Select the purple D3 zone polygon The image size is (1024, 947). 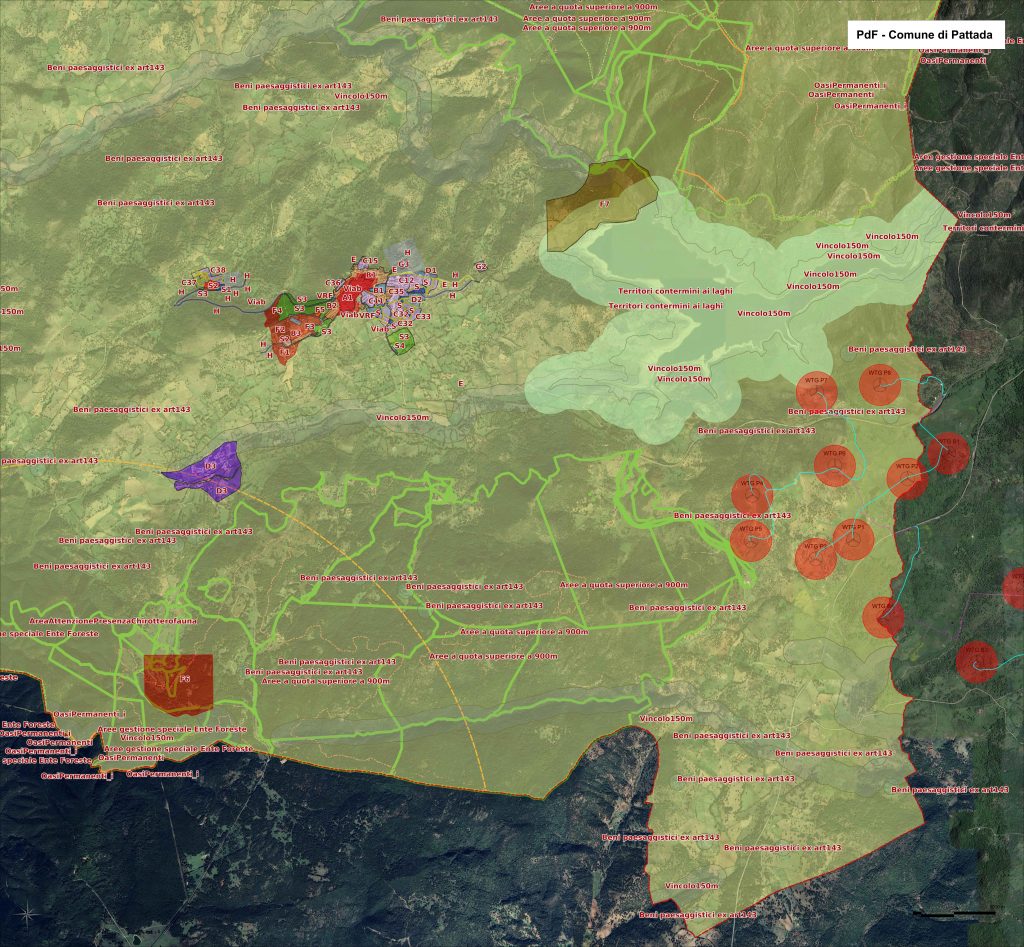point(206,468)
